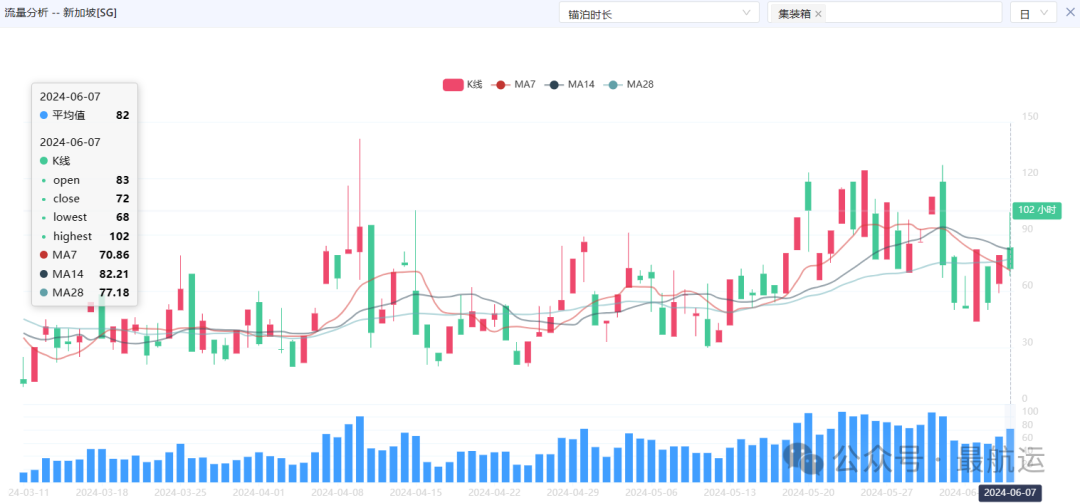The height and width of the screenshot is (503, 1080).
Task: Click the 150 y-axis value
Action: (x=1030, y=116)
